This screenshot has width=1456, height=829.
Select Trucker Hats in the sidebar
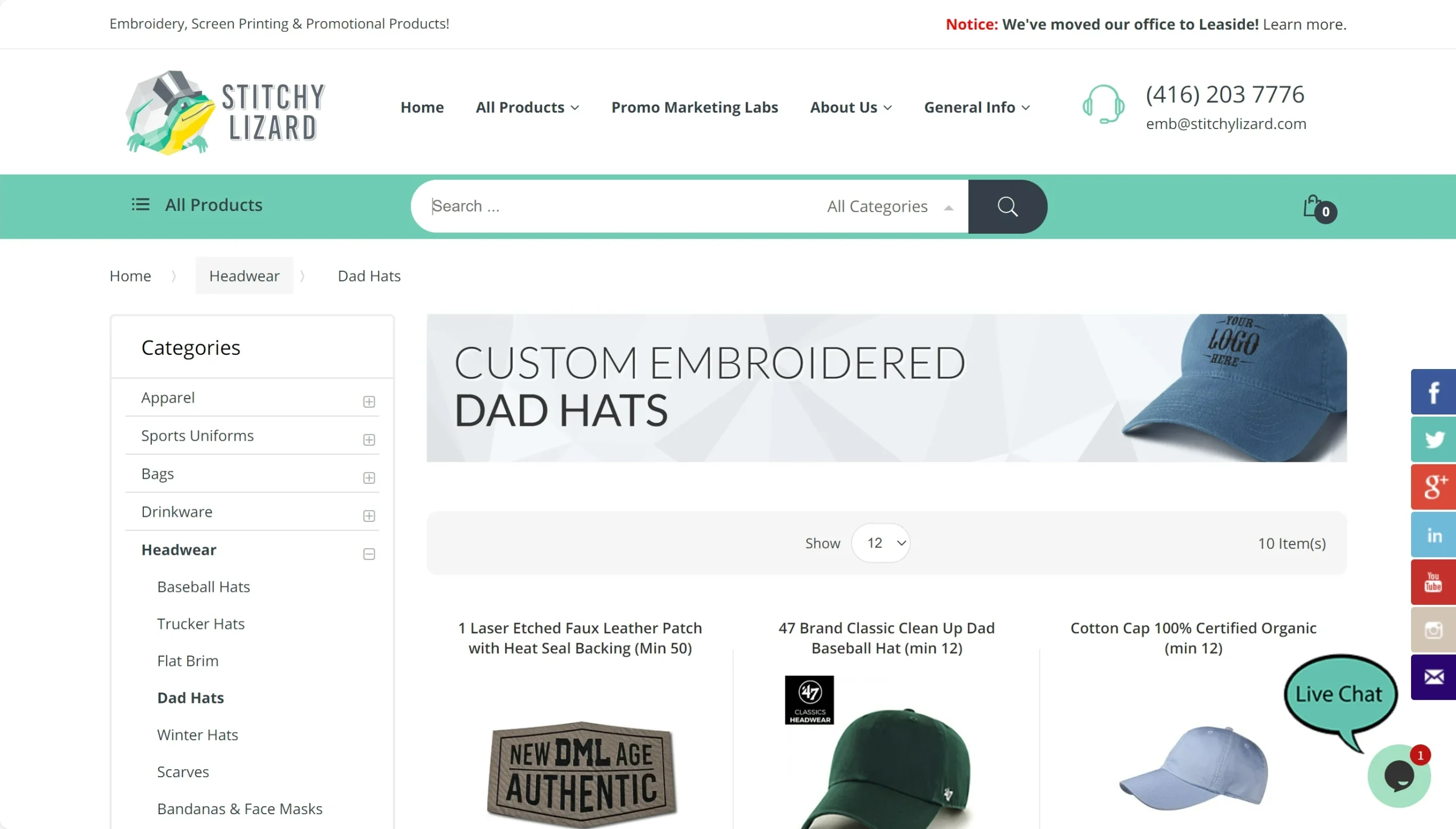[x=200, y=624]
